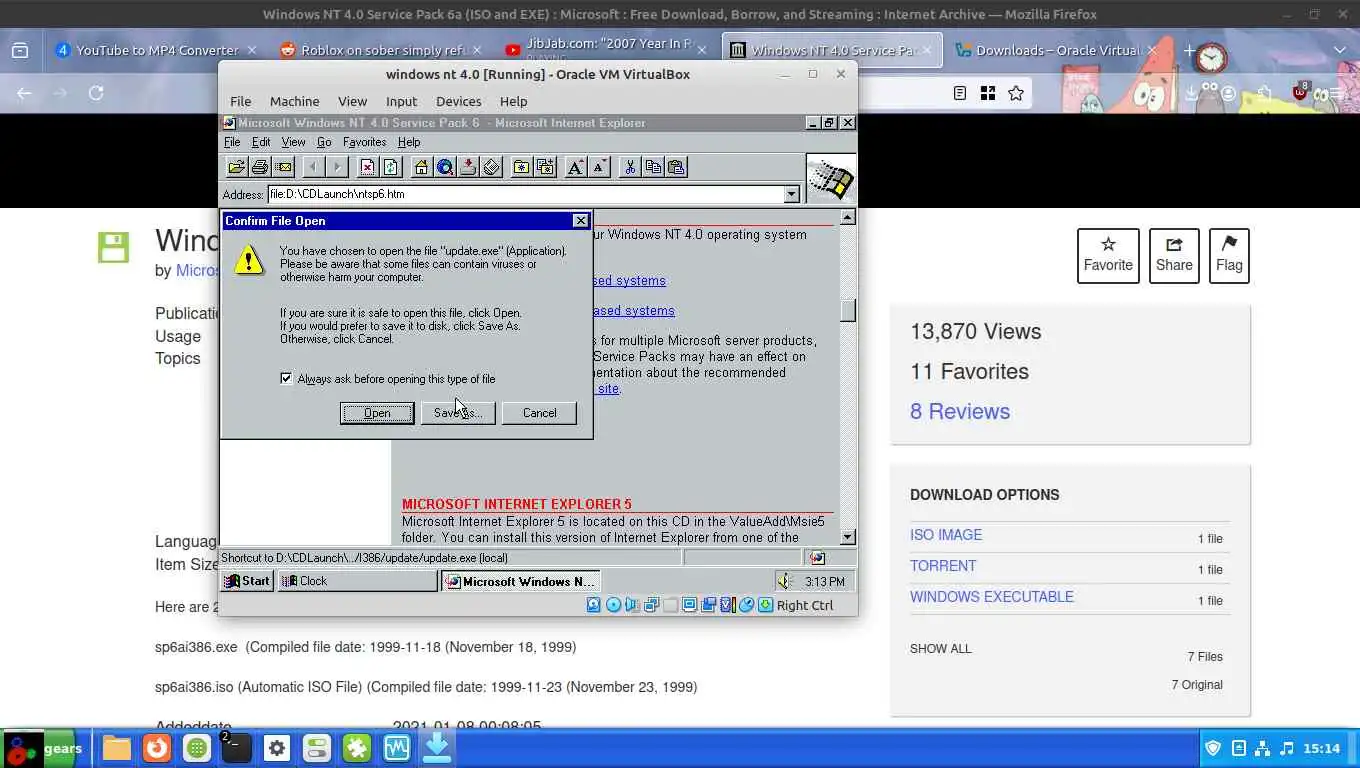Click the smaller font icon in the IE toolbar
Viewport: 1360px width, 768px height.
pyautogui.click(x=599, y=167)
